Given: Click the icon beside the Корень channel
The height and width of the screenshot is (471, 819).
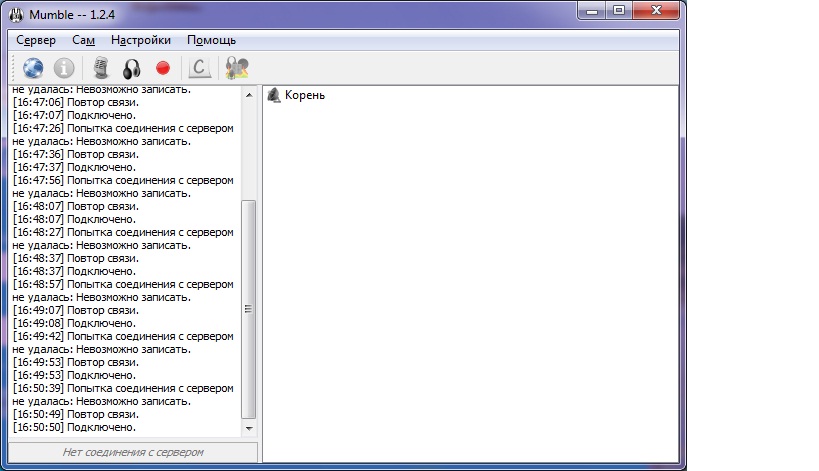Looking at the screenshot, I should click(x=274, y=95).
